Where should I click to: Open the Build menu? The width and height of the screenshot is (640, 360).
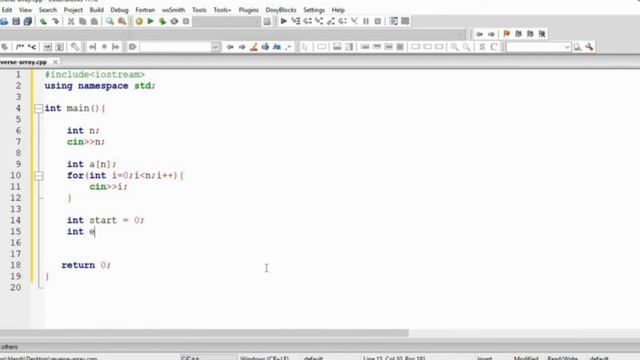coord(97,10)
